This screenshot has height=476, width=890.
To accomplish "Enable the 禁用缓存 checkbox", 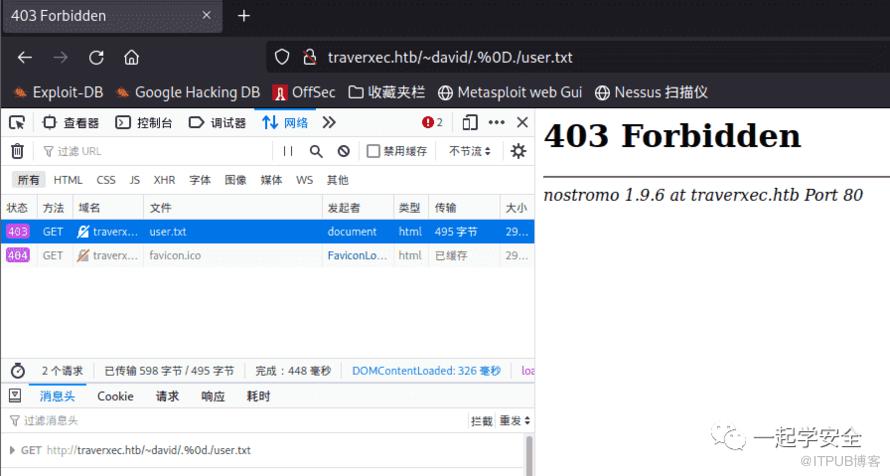I will (373, 151).
